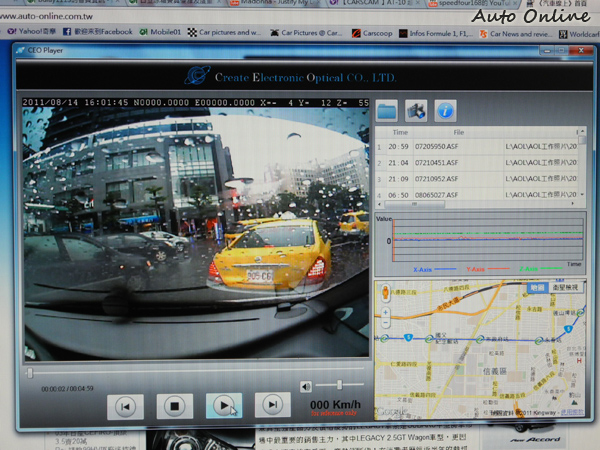Image resolution: width=600 pixels, height=450 pixels.
Task: Open the blue info icon
Action: point(446,111)
